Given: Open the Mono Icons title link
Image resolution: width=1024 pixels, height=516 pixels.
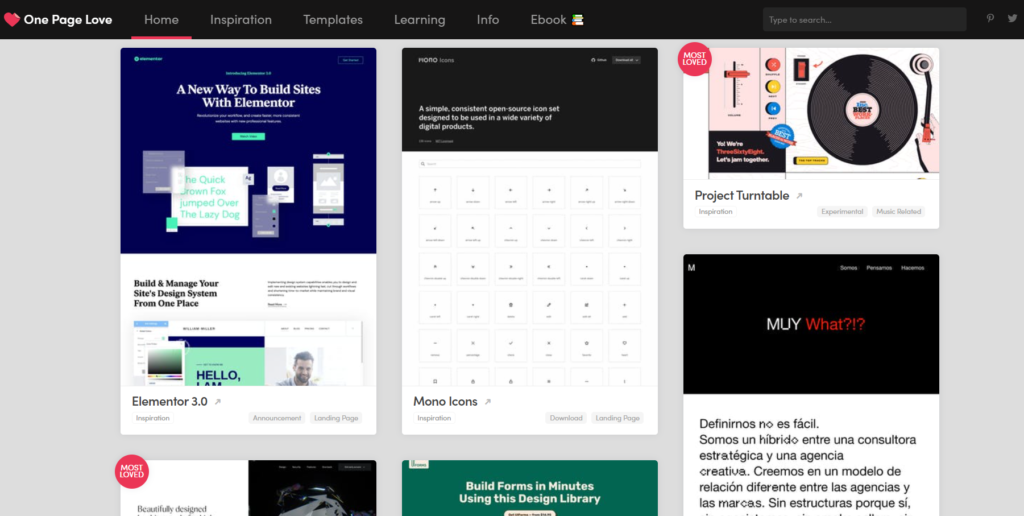Looking at the screenshot, I should (445, 402).
